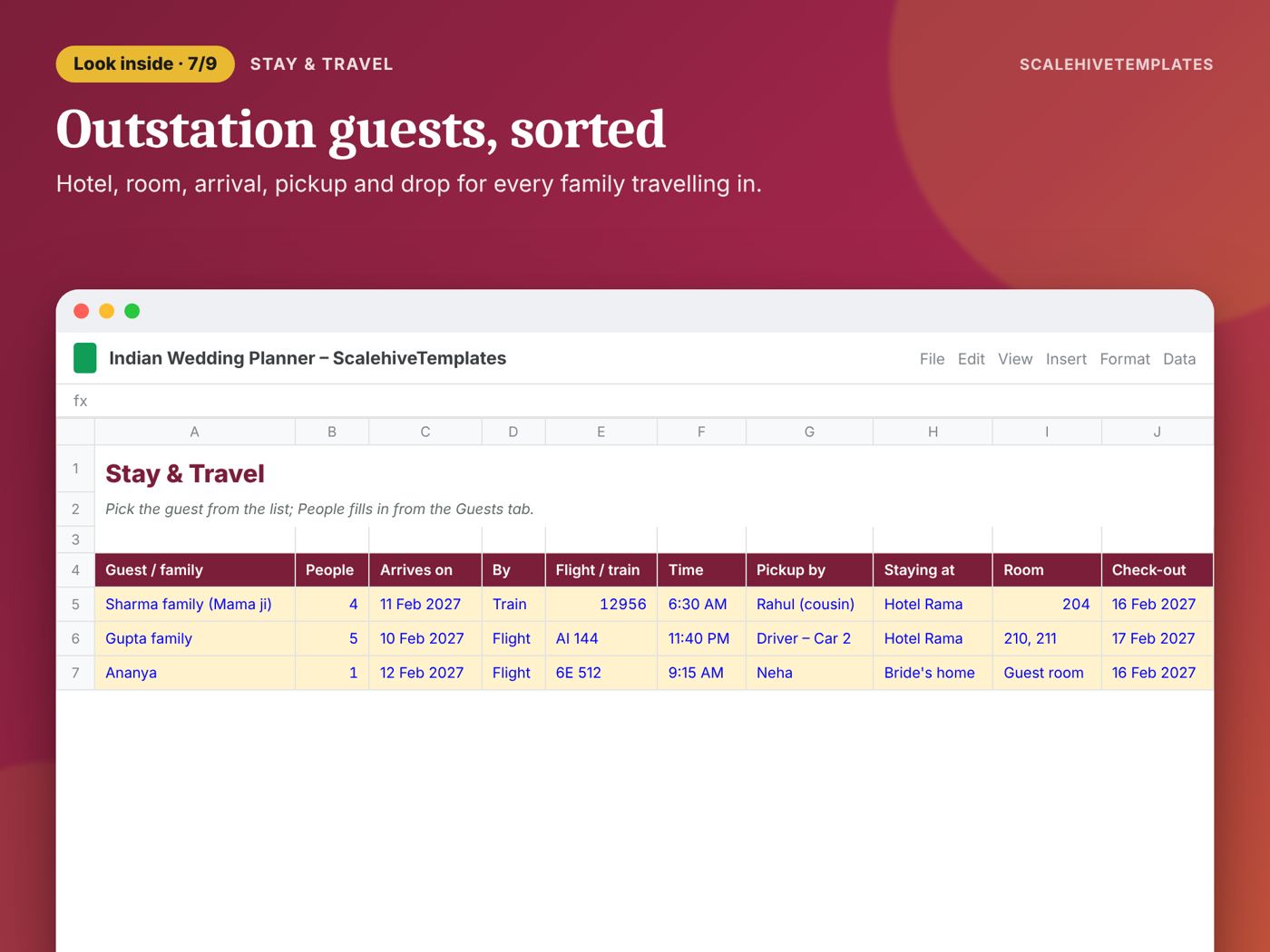Click the 'Neha' pickup cell
Viewport: 1270px width, 952px height.
click(810, 673)
